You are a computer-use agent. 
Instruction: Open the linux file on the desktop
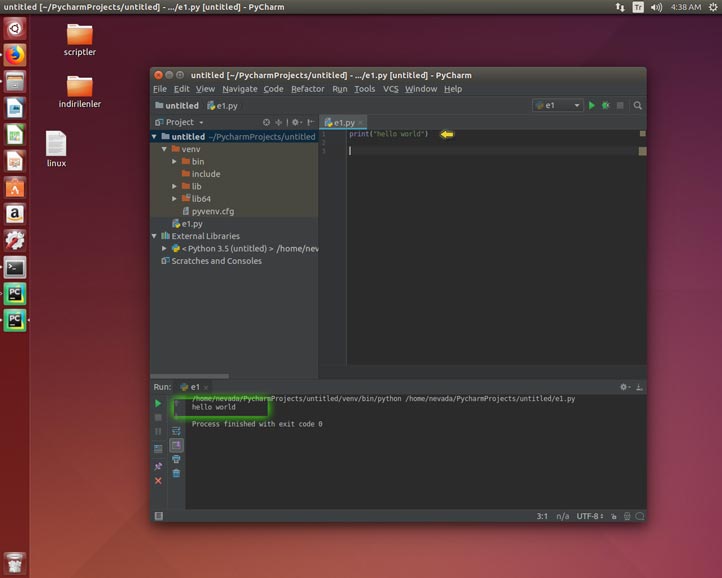[56, 148]
